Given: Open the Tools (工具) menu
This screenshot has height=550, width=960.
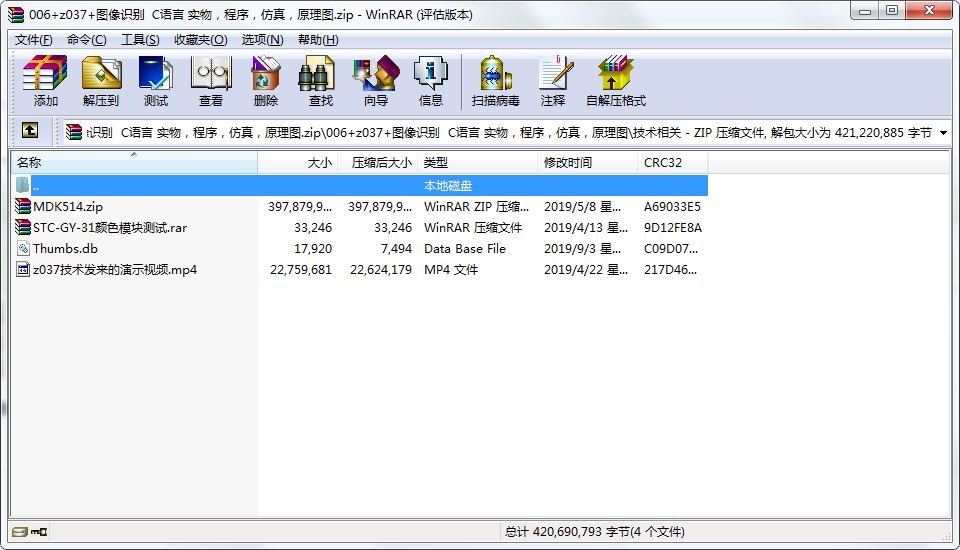Looking at the screenshot, I should click(x=140, y=40).
